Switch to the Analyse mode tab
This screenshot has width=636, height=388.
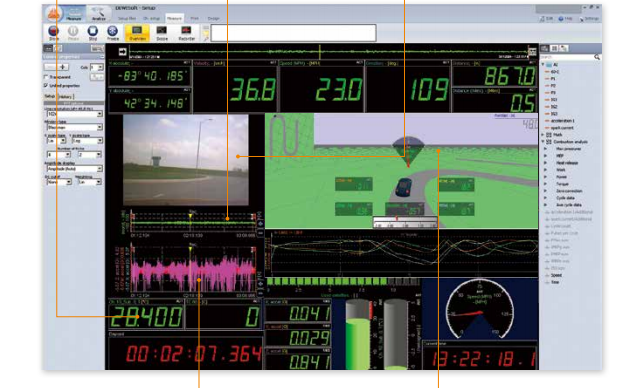click(x=98, y=14)
